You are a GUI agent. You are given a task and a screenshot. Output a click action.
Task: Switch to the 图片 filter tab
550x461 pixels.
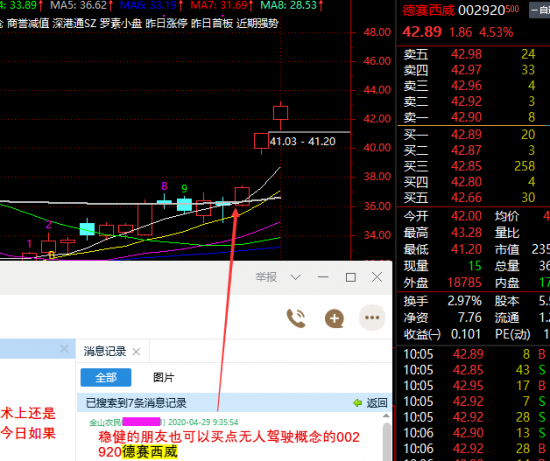pos(164,378)
